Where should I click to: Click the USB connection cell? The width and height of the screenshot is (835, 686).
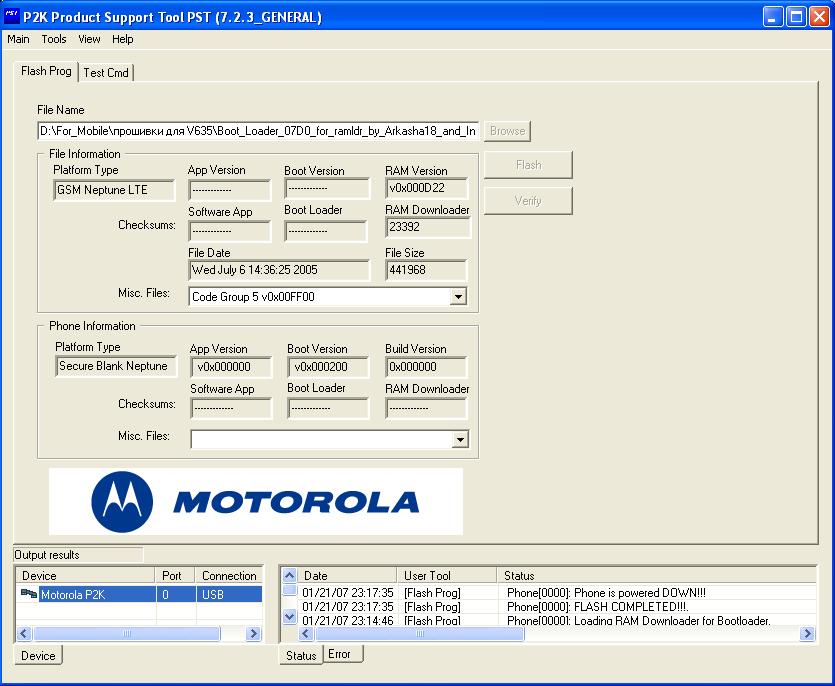[230, 594]
